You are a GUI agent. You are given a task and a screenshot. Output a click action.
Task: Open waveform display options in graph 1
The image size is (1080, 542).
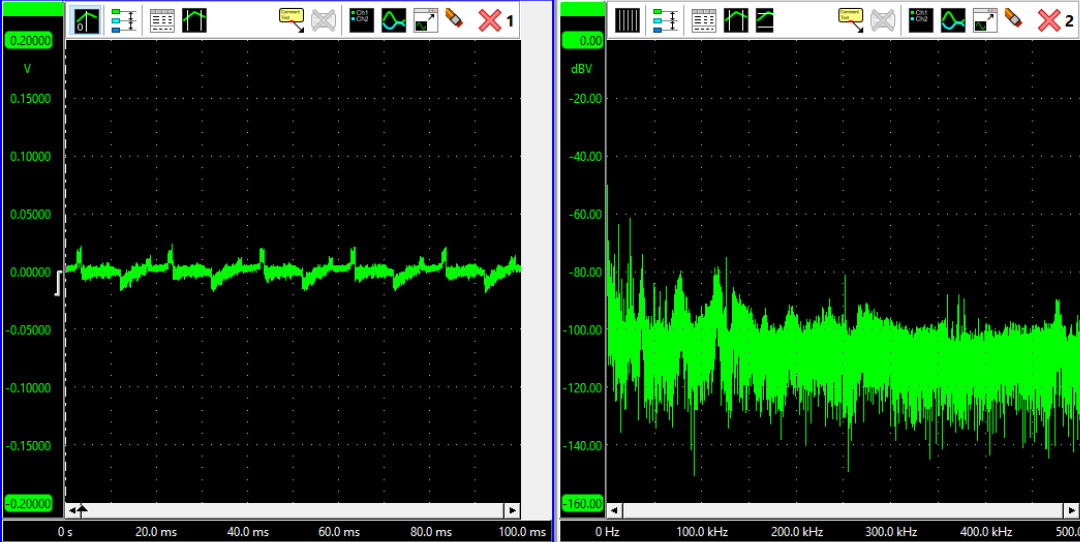click(394, 21)
